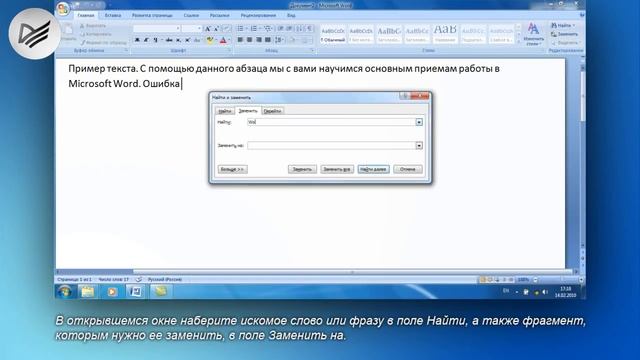Viewport: 640px width, 360px height.
Task: Align text right
Action: coord(259,40)
